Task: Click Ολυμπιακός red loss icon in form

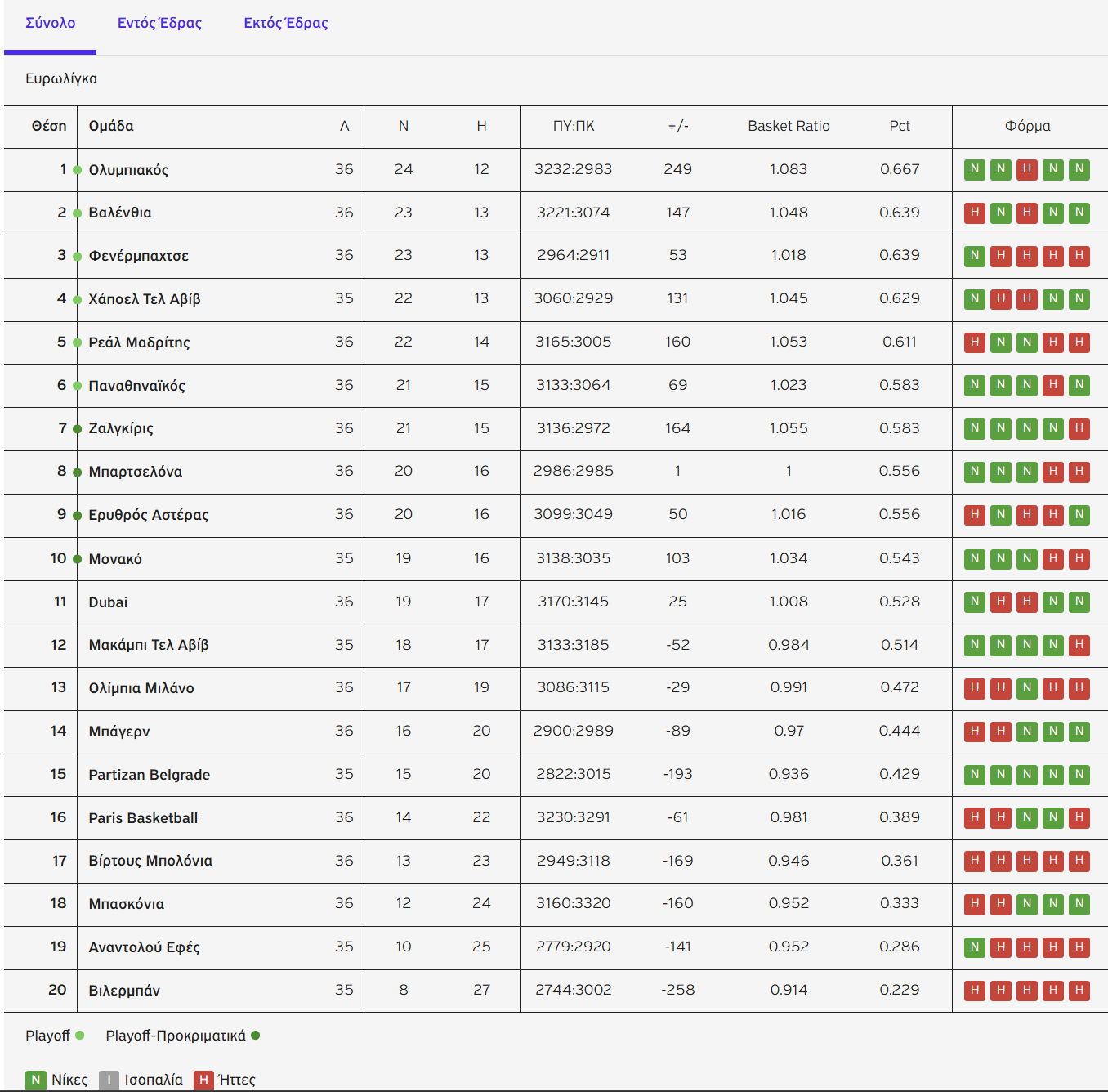Action: (x=1027, y=169)
